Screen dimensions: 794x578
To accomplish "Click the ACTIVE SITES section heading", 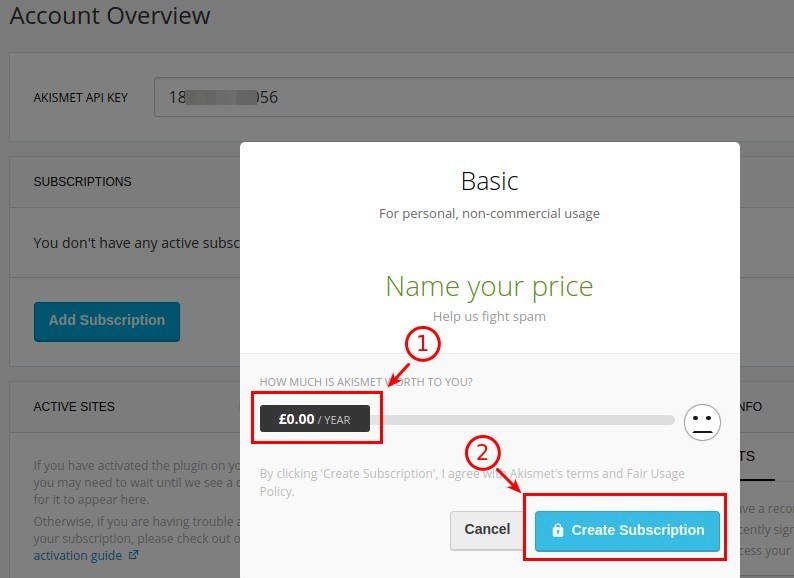I will pyautogui.click(x=74, y=407).
